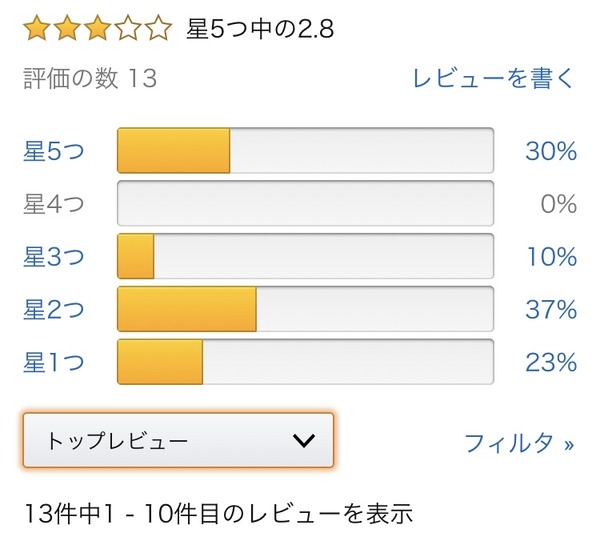
Task: Click the 10% percentage link
Action: 552,257
